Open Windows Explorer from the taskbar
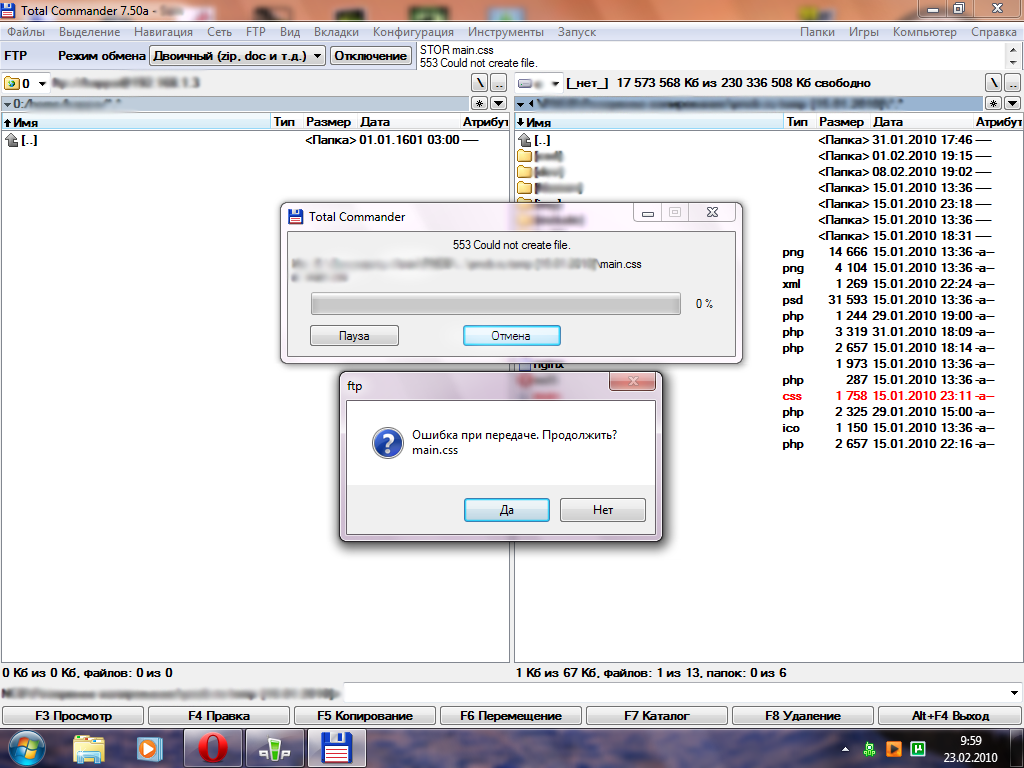The width and height of the screenshot is (1024, 768). pos(89,747)
